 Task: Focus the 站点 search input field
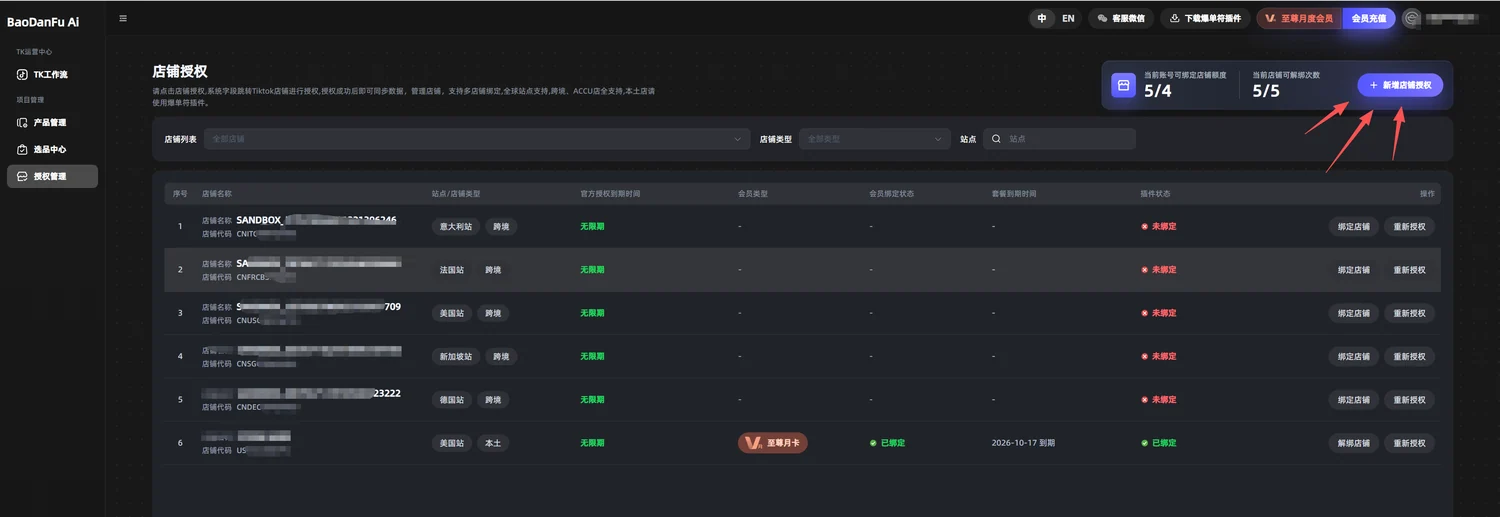click(x=1059, y=139)
